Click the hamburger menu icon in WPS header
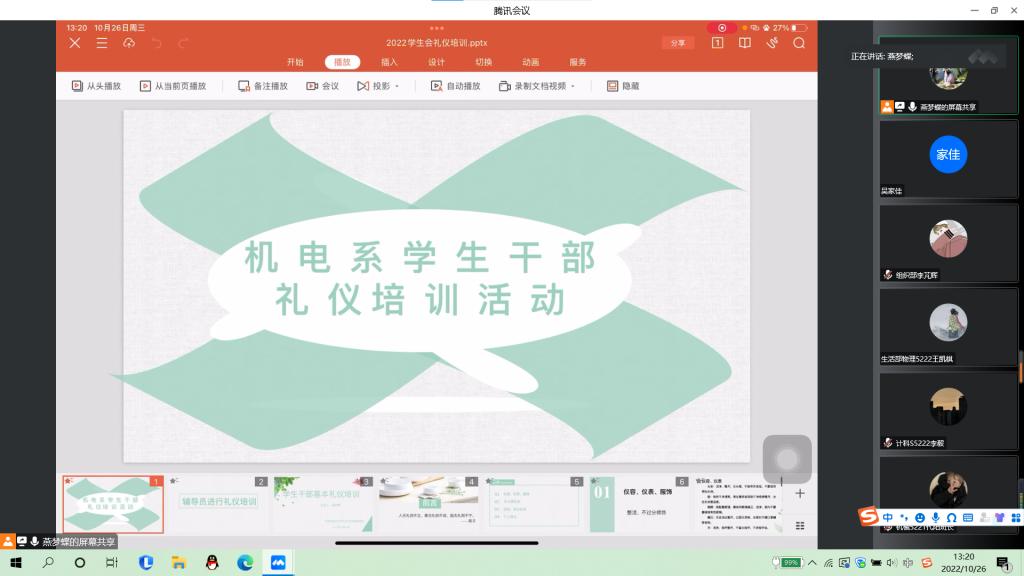 (102, 43)
